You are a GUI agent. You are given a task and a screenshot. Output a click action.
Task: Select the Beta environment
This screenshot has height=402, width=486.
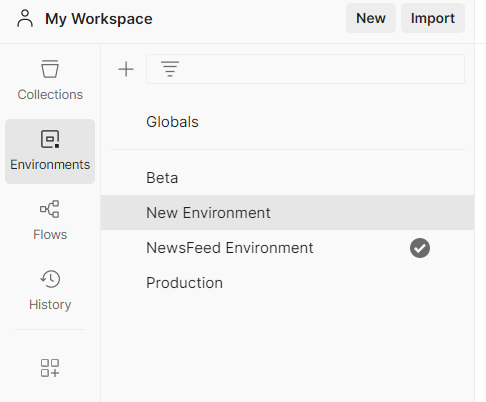tap(287, 178)
